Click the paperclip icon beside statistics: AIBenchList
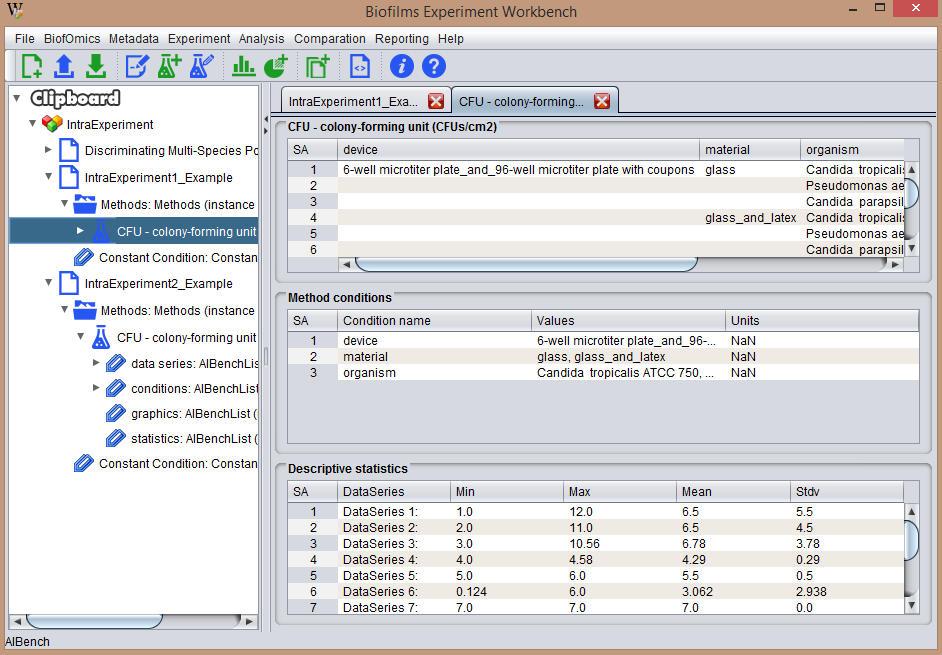Screen dimensions: 942x655 click(115, 439)
